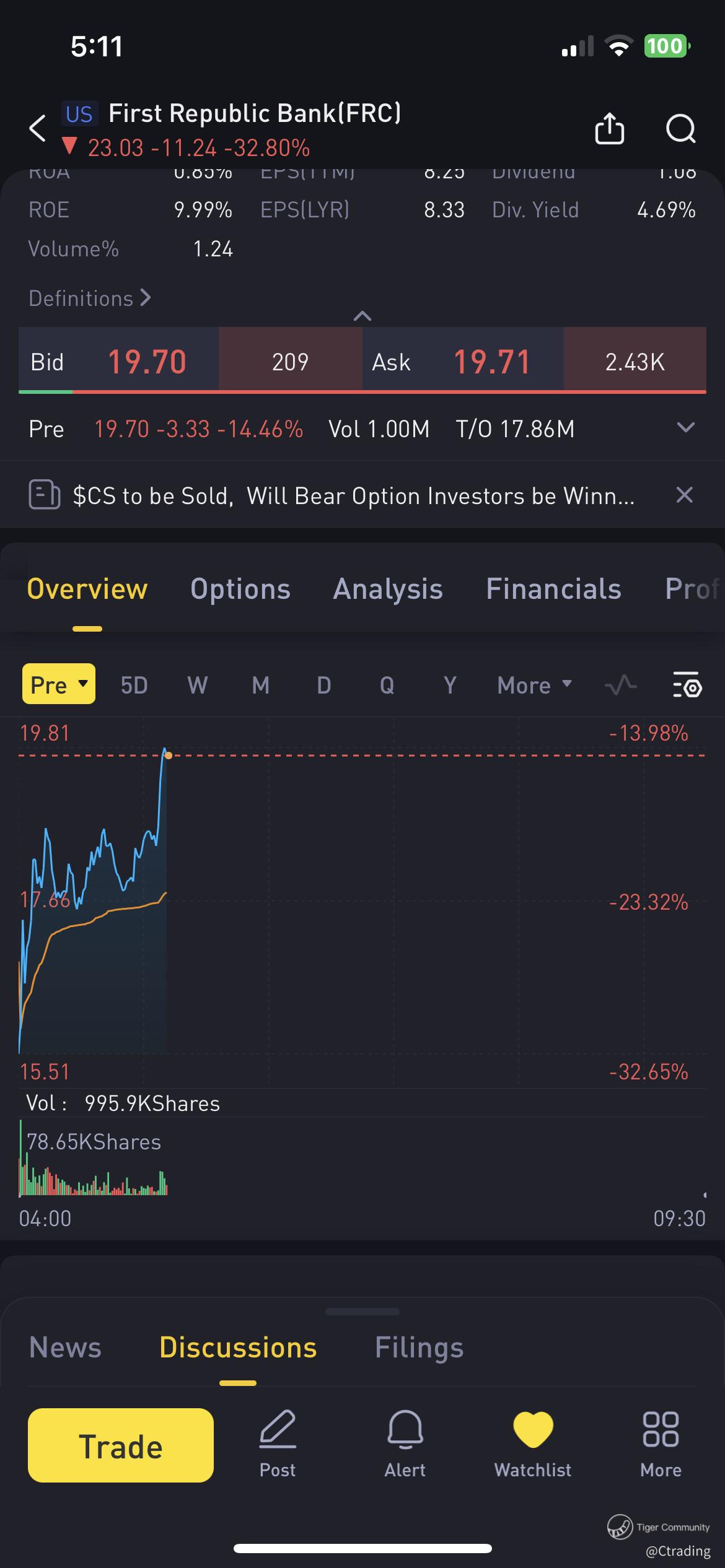The image size is (725, 1568).
Task: Dismiss the $CS news banner
Action: point(684,495)
